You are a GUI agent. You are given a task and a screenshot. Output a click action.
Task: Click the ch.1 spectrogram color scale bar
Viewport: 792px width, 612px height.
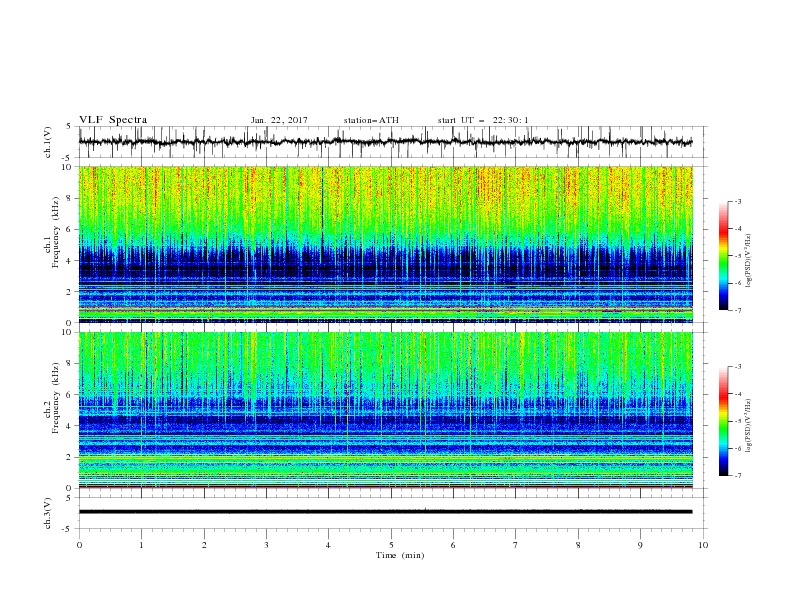(724, 256)
